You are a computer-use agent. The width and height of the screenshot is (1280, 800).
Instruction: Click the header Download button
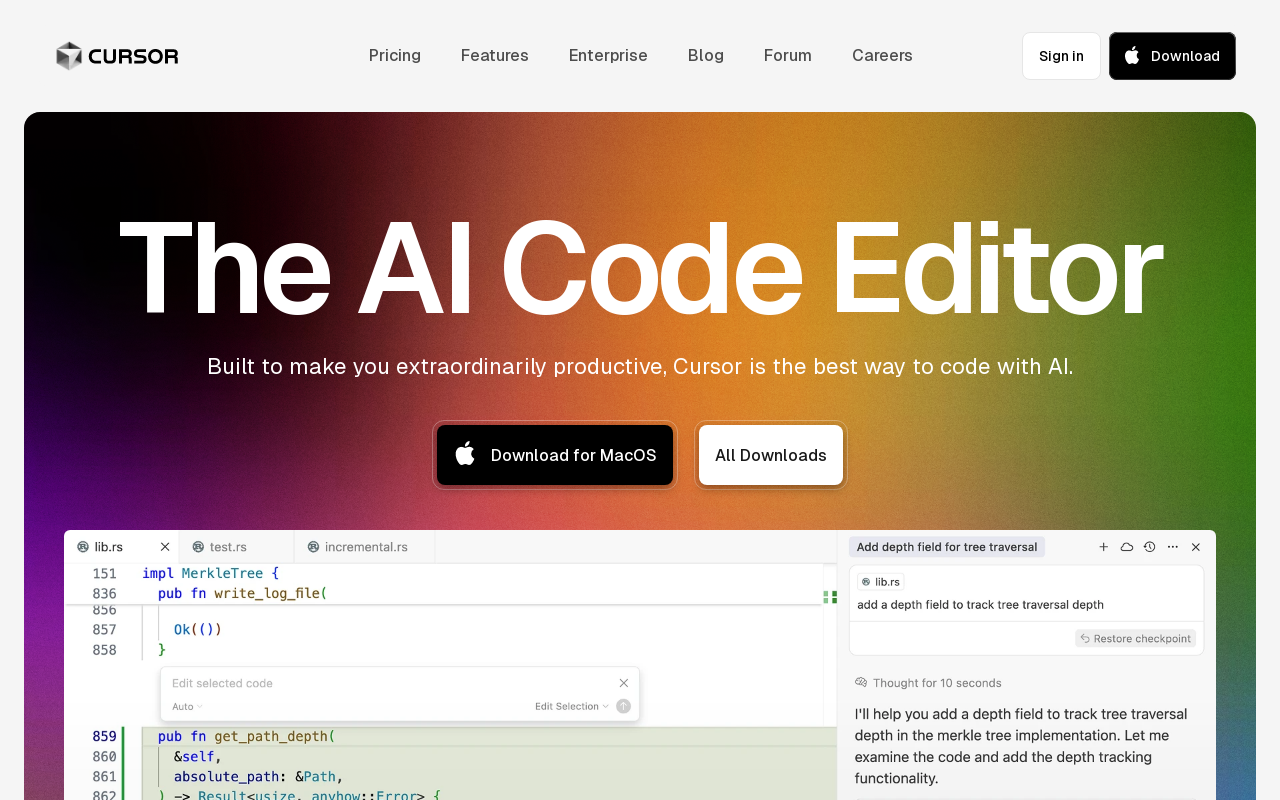point(1172,56)
